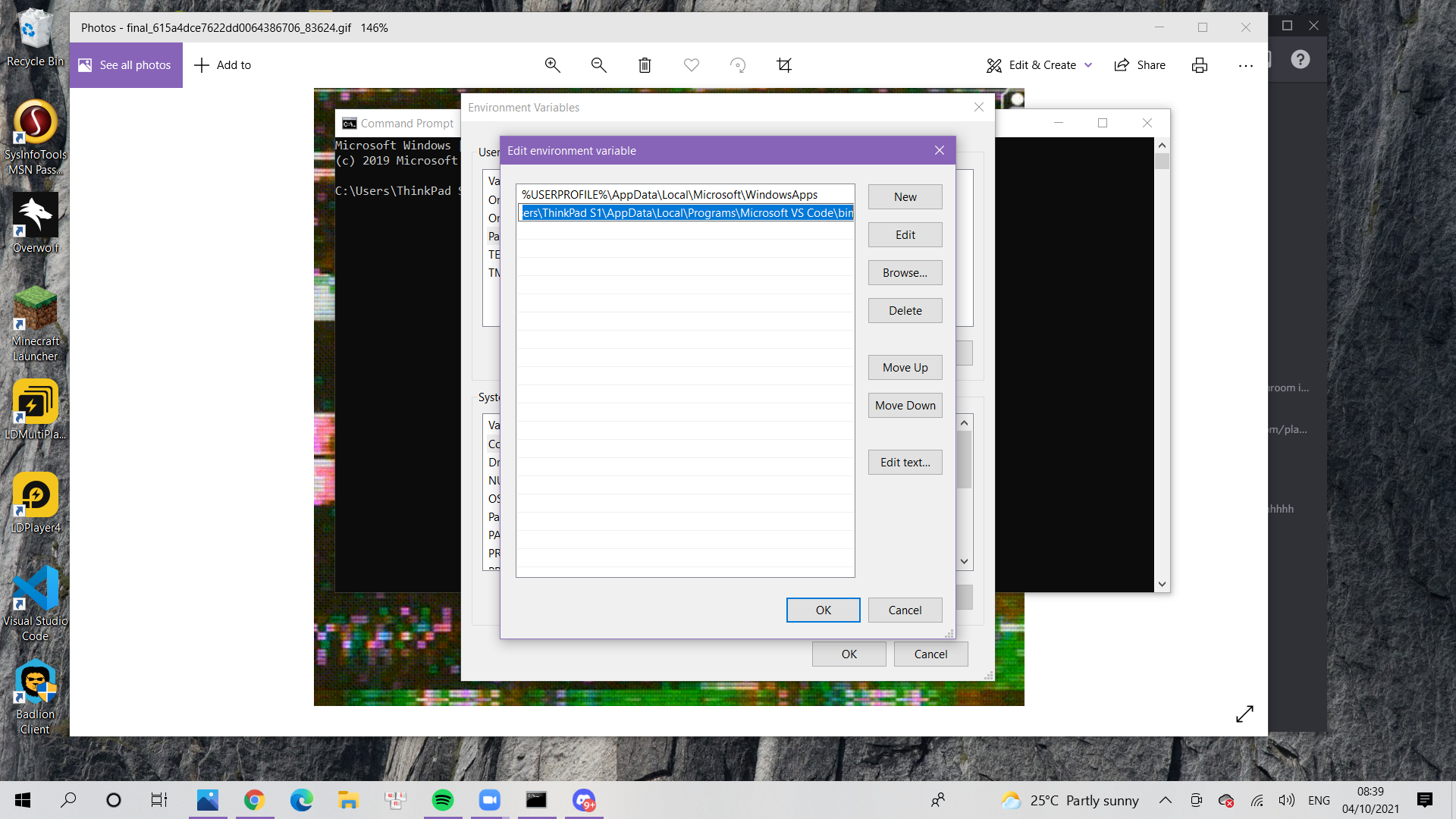The image size is (1456, 819).
Task: Open Overwolf desktop shortcut
Action: coord(35,222)
